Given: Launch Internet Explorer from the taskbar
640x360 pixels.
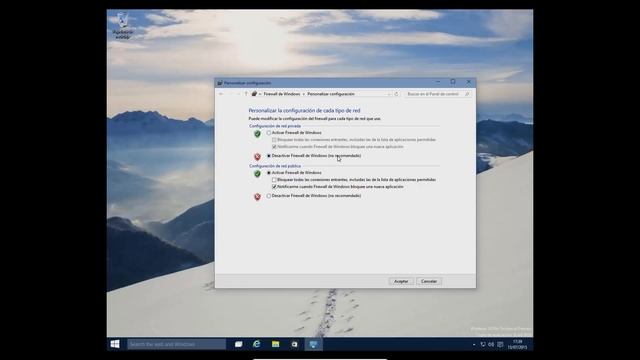Looking at the screenshot, I should [x=257, y=344].
